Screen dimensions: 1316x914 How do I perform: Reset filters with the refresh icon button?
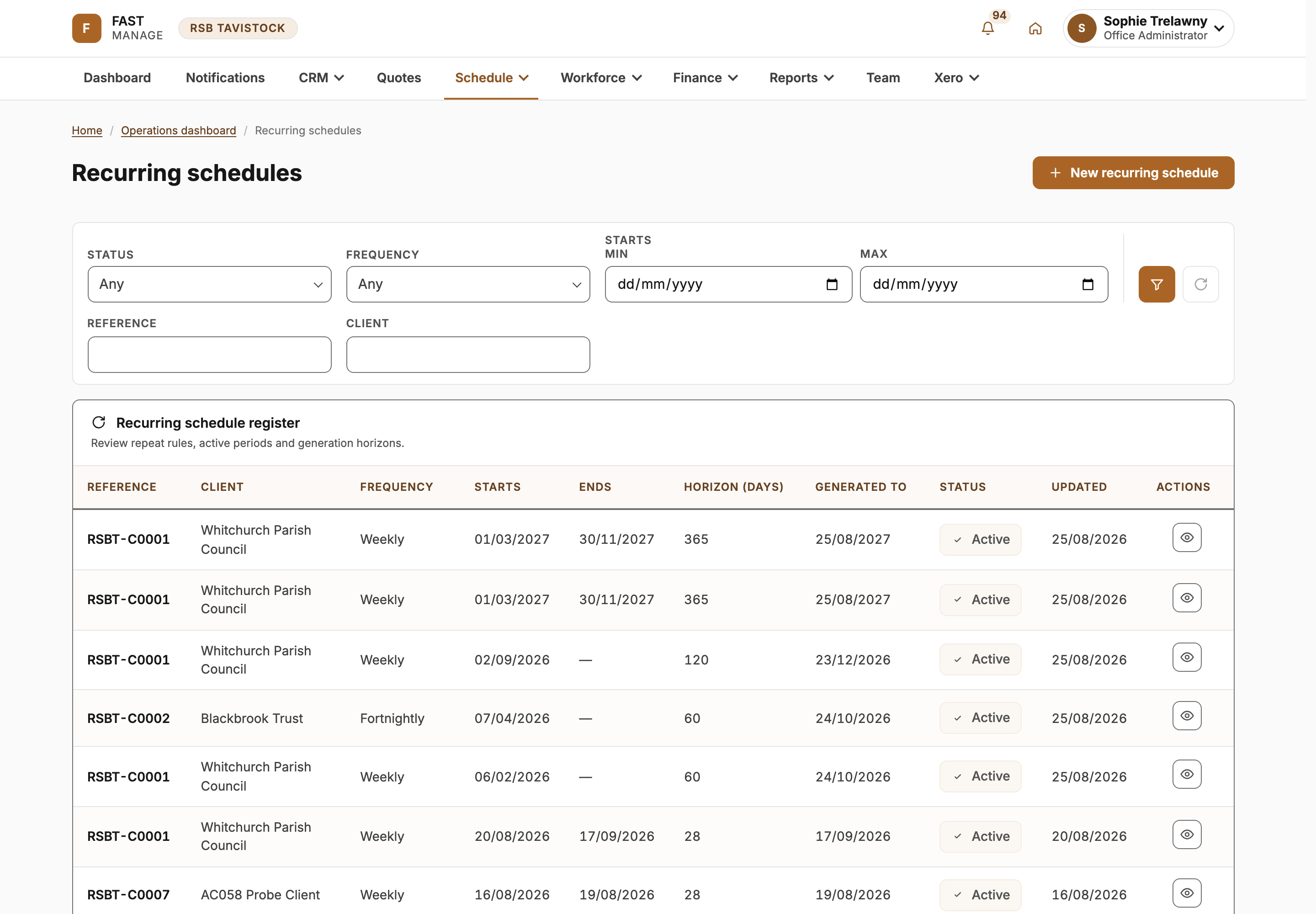click(1200, 284)
